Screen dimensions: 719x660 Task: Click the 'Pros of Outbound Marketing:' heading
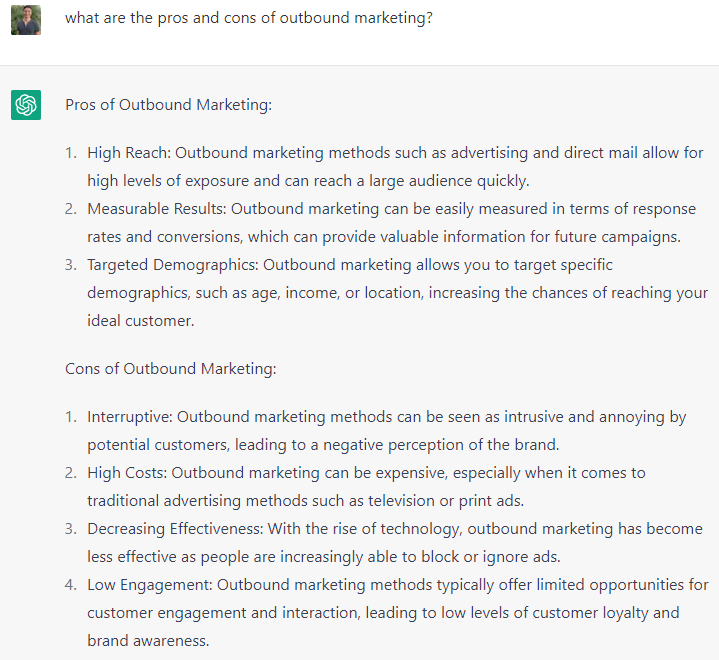pos(168,105)
